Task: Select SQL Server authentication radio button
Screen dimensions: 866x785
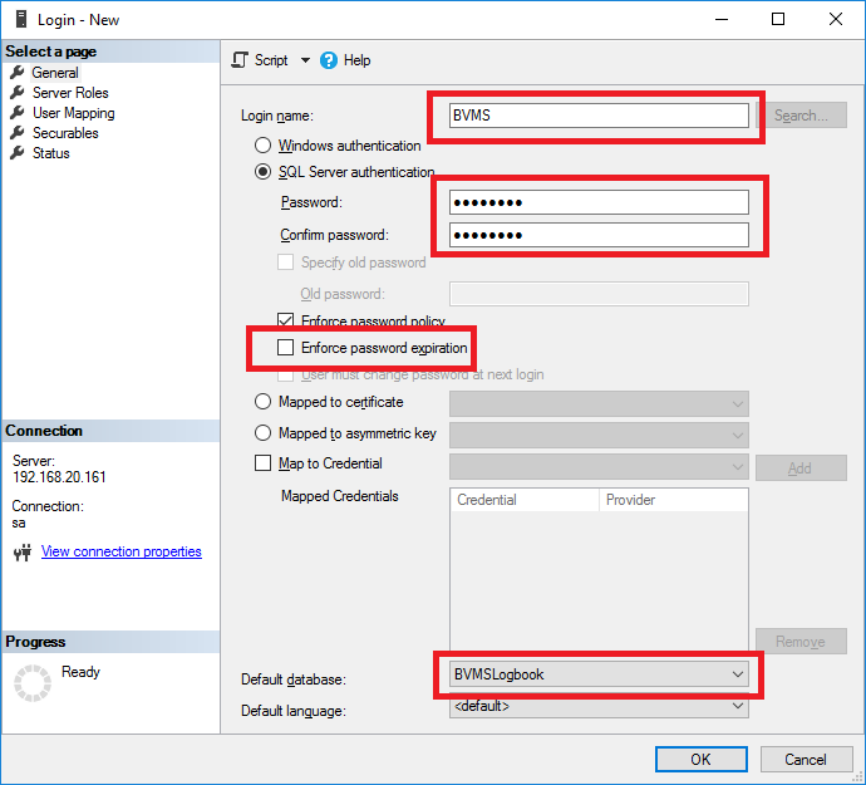Action: pos(263,172)
